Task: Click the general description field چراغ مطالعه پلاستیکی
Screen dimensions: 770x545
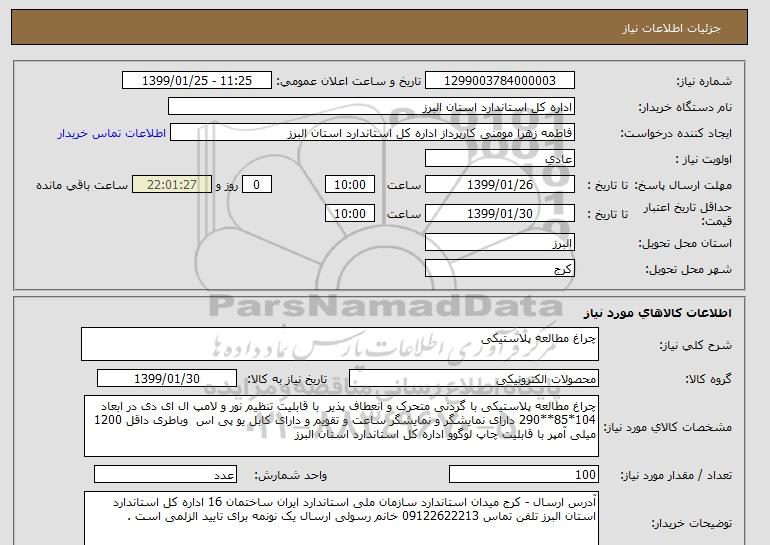Action: tap(340, 344)
